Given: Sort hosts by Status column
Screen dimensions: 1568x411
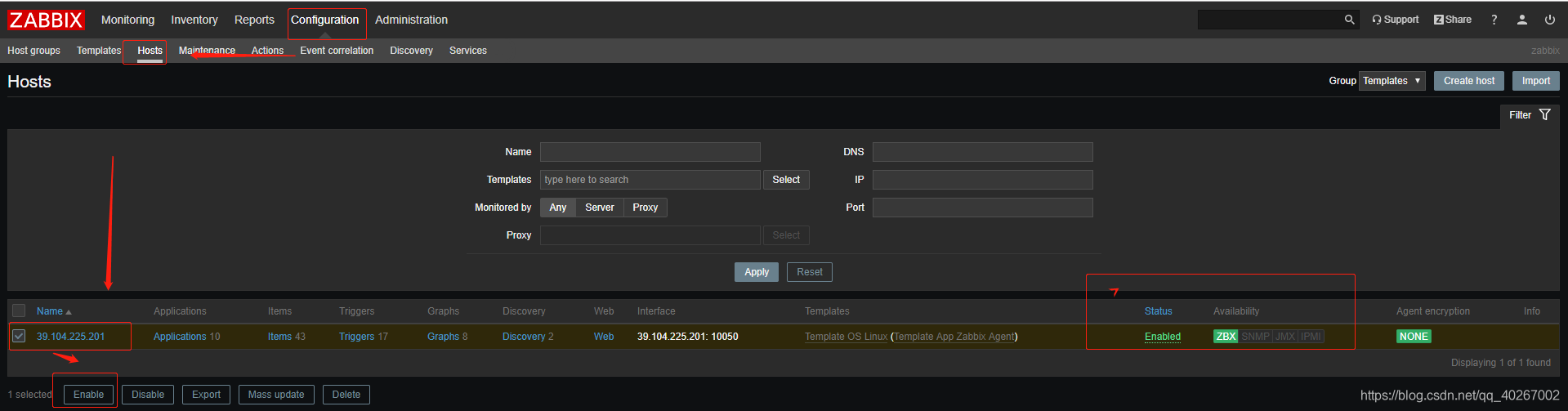Looking at the screenshot, I should 1158,311.
